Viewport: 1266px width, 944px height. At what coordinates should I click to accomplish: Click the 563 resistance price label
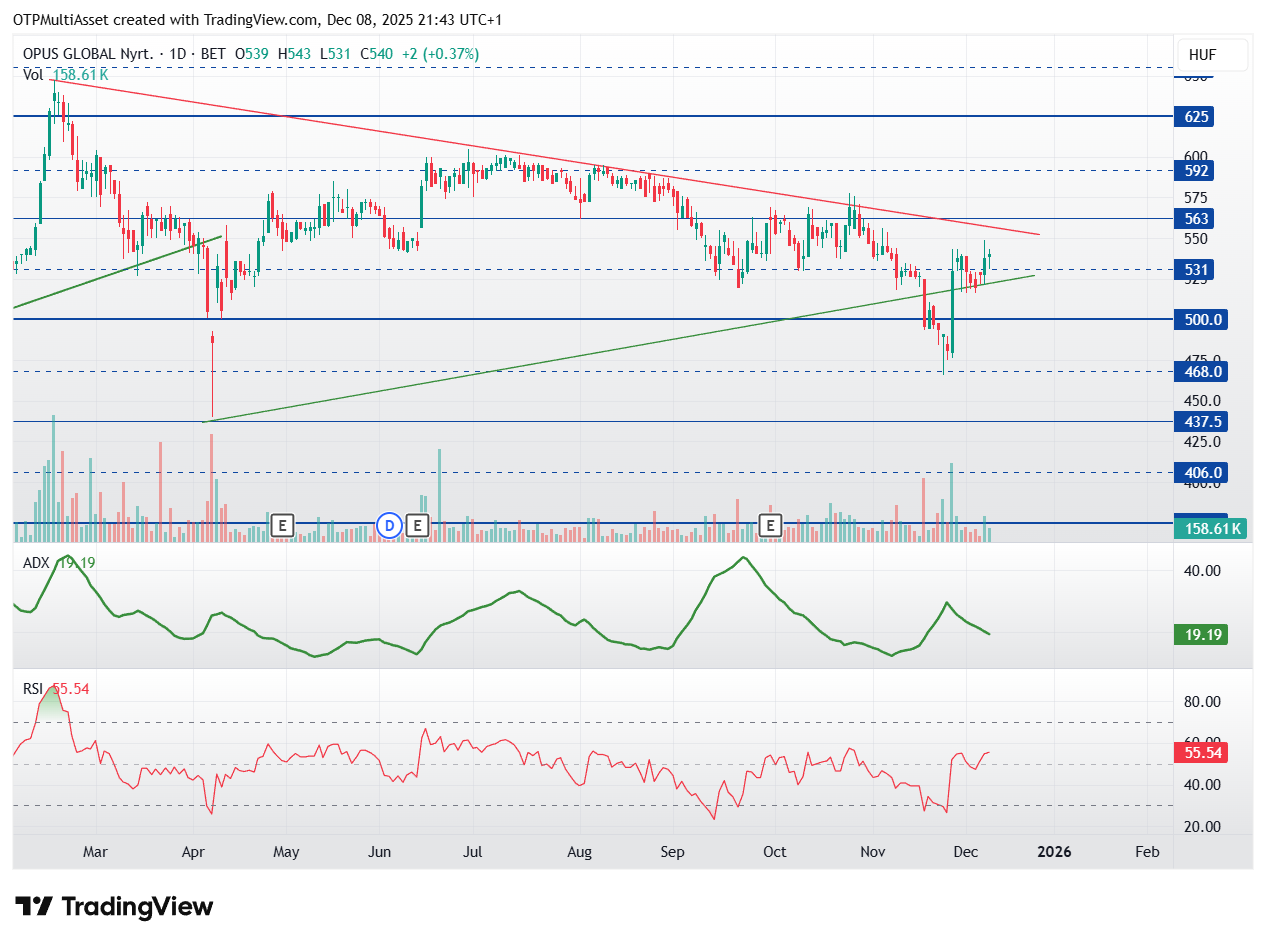1197,218
